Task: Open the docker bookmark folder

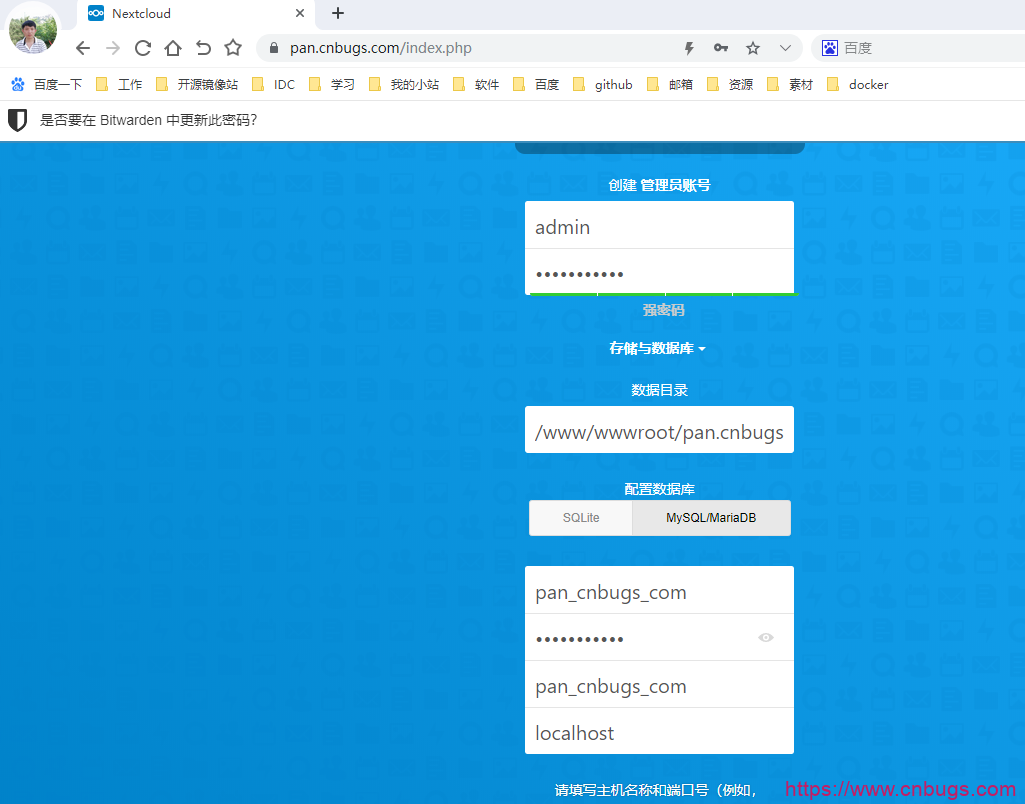Action: (x=858, y=85)
